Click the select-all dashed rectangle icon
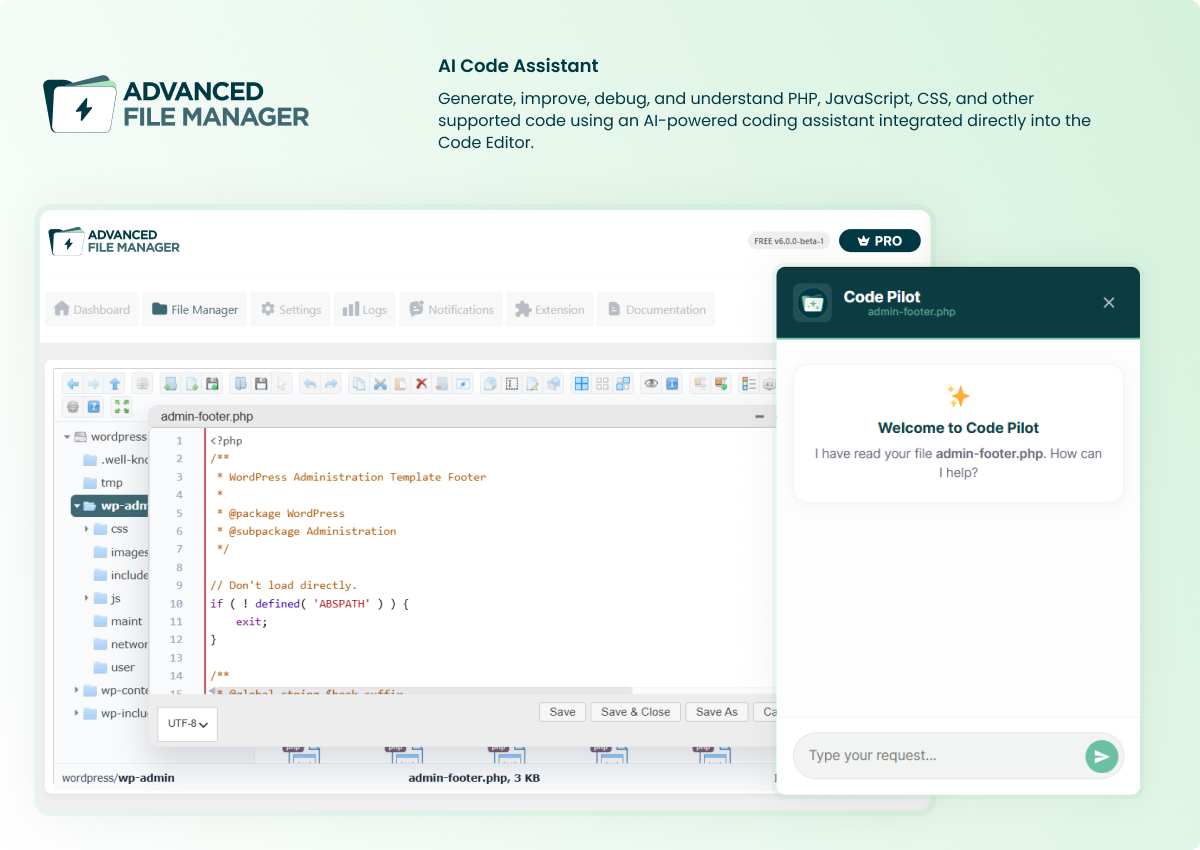This screenshot has width=1200, height=850. pos(512,383)
